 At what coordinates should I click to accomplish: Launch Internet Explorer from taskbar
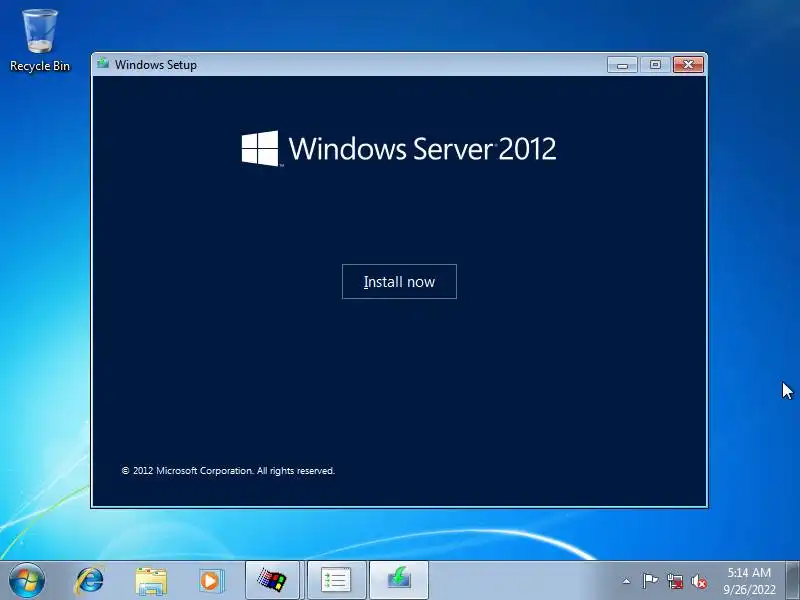(89, 581)
